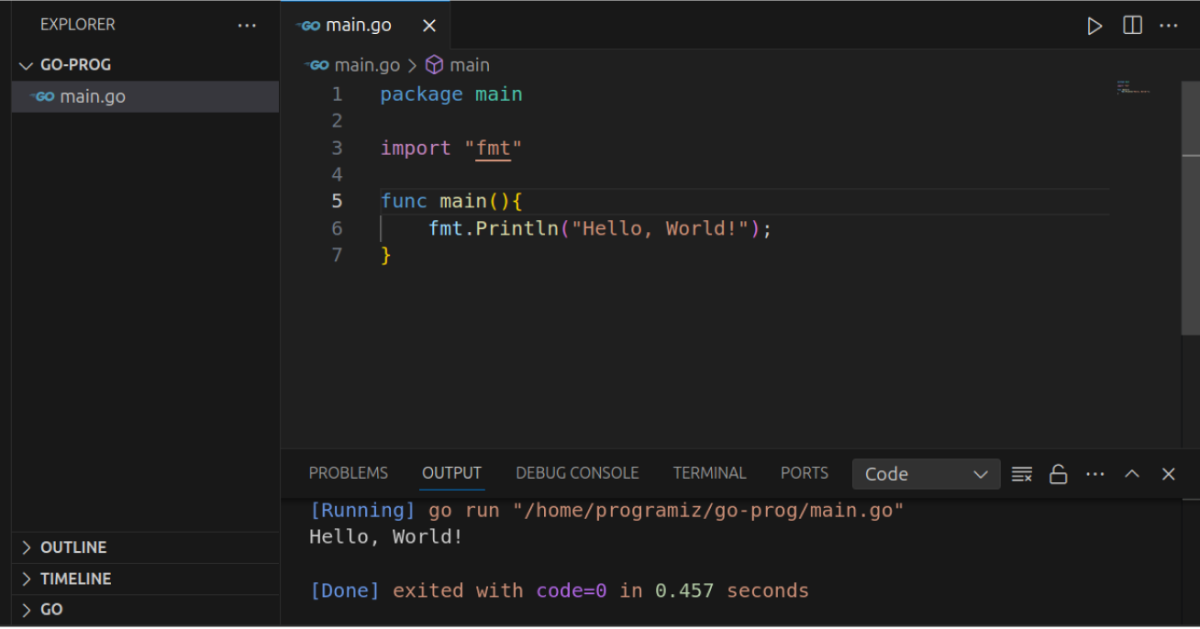1200x629 pixels.
Task: Maximize panel size using the up chevron
Action: 1132,474
